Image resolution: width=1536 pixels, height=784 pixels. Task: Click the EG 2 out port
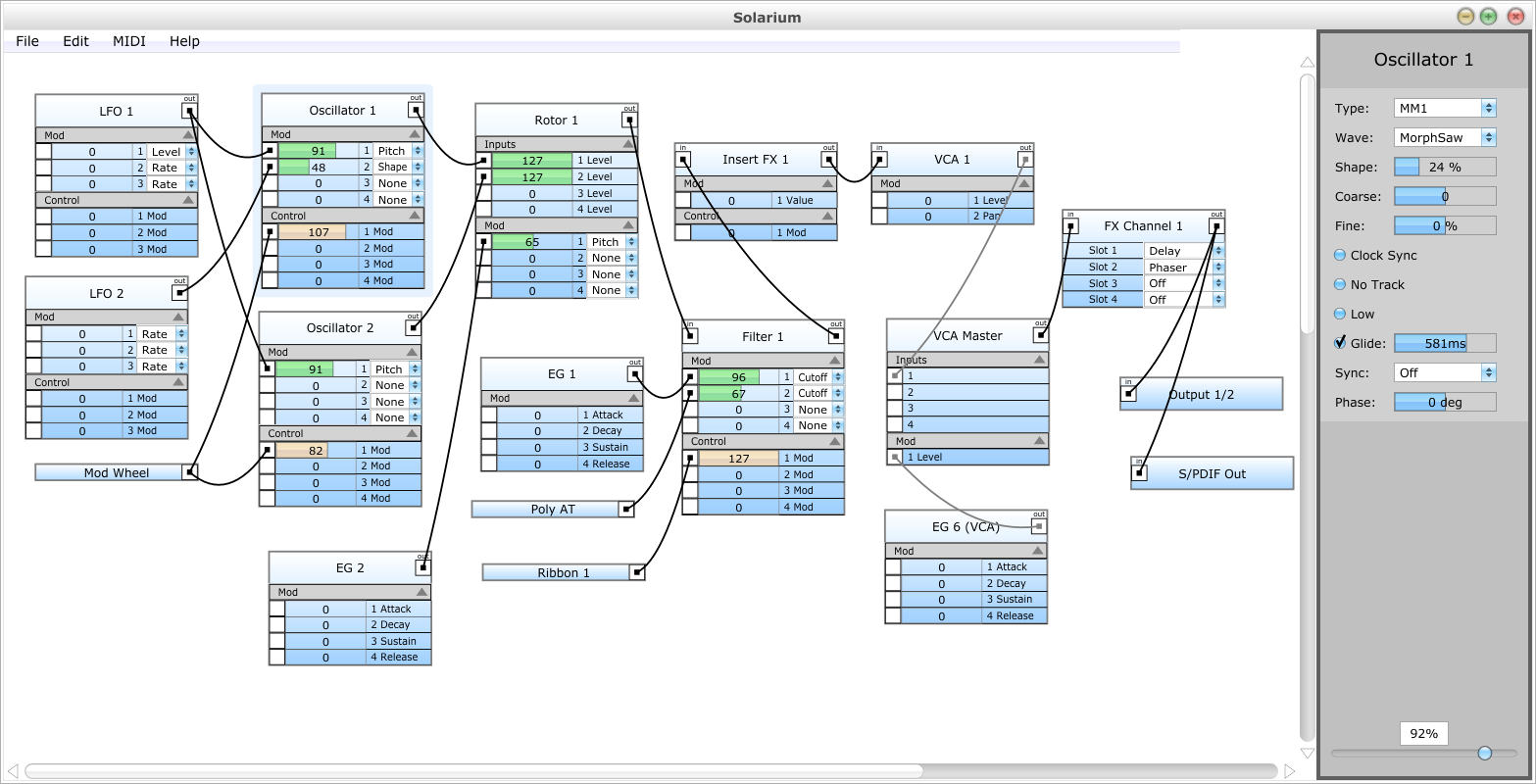coord(423,567)
